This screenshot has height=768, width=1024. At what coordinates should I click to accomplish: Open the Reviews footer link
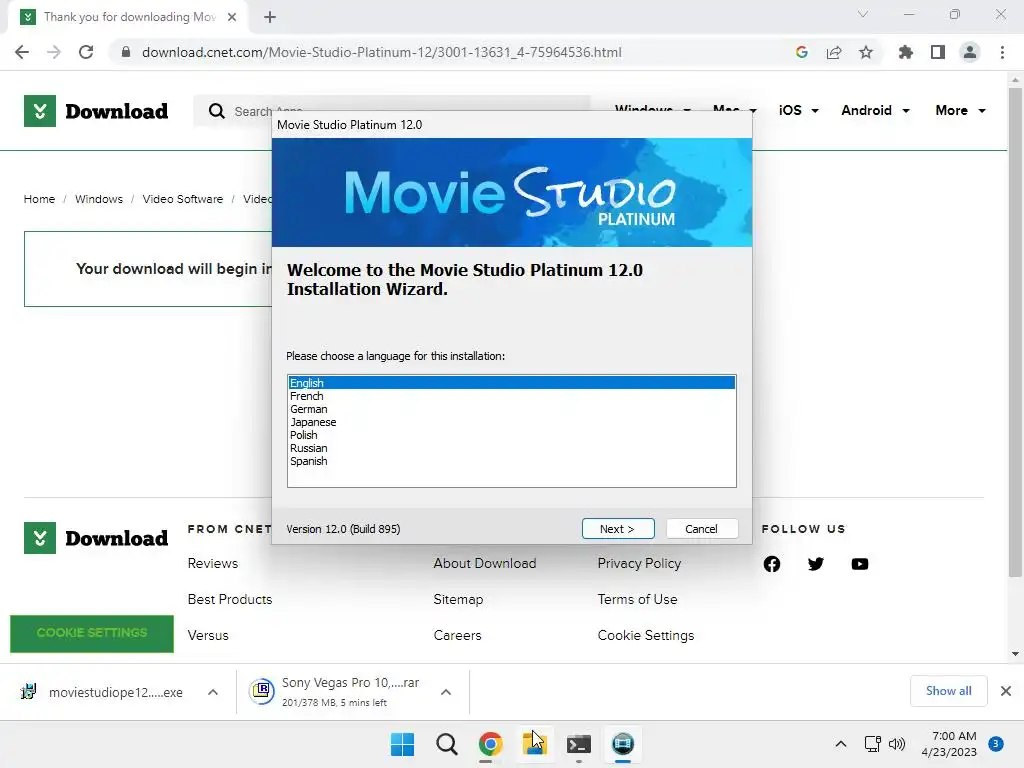[213, 563]
